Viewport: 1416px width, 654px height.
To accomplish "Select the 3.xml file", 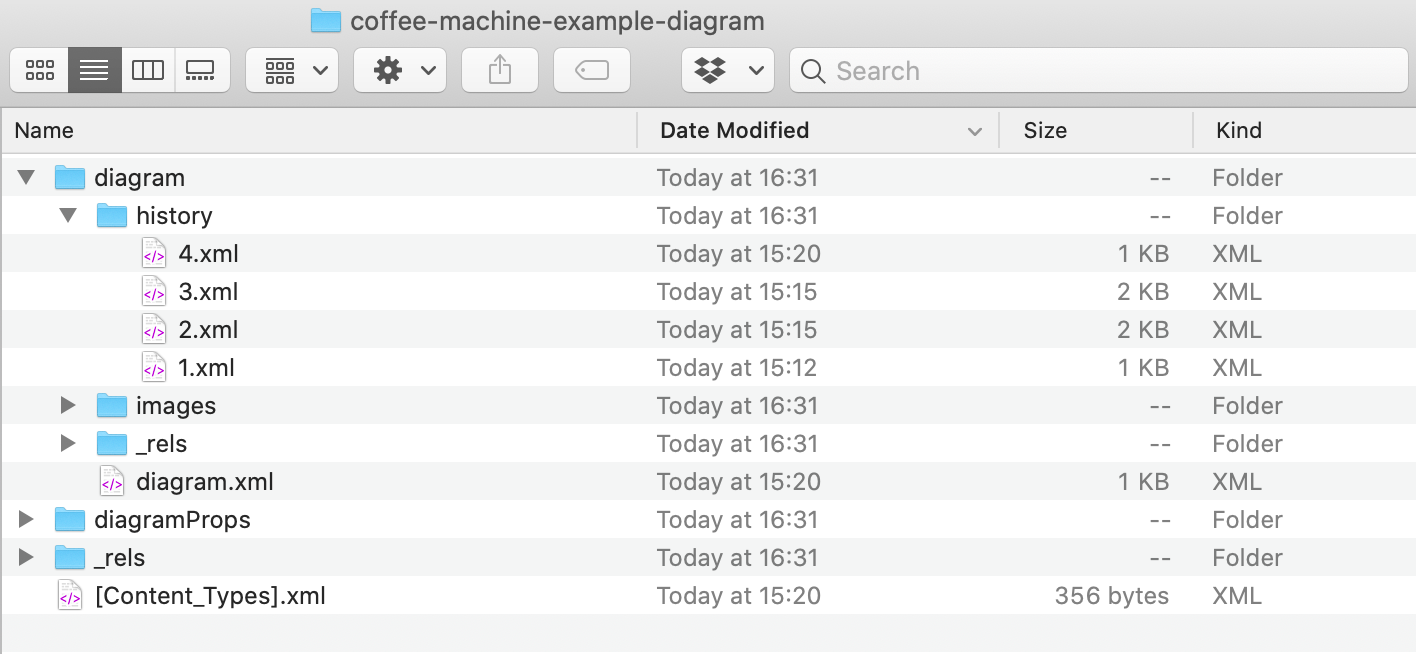I will [210, 291].
